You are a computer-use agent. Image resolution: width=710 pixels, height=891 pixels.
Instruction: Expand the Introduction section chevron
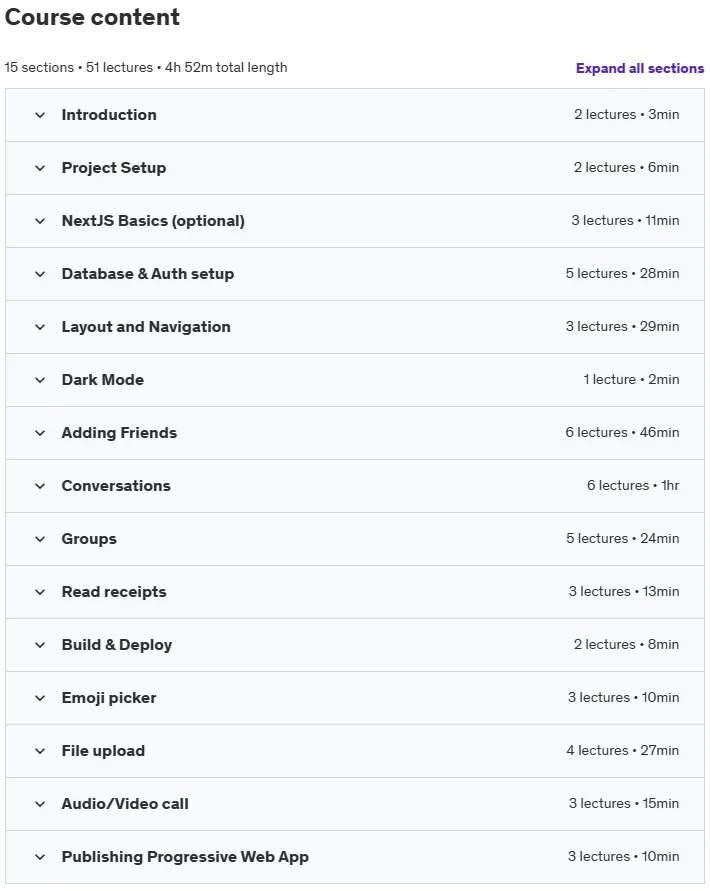[x=40, y=115]
